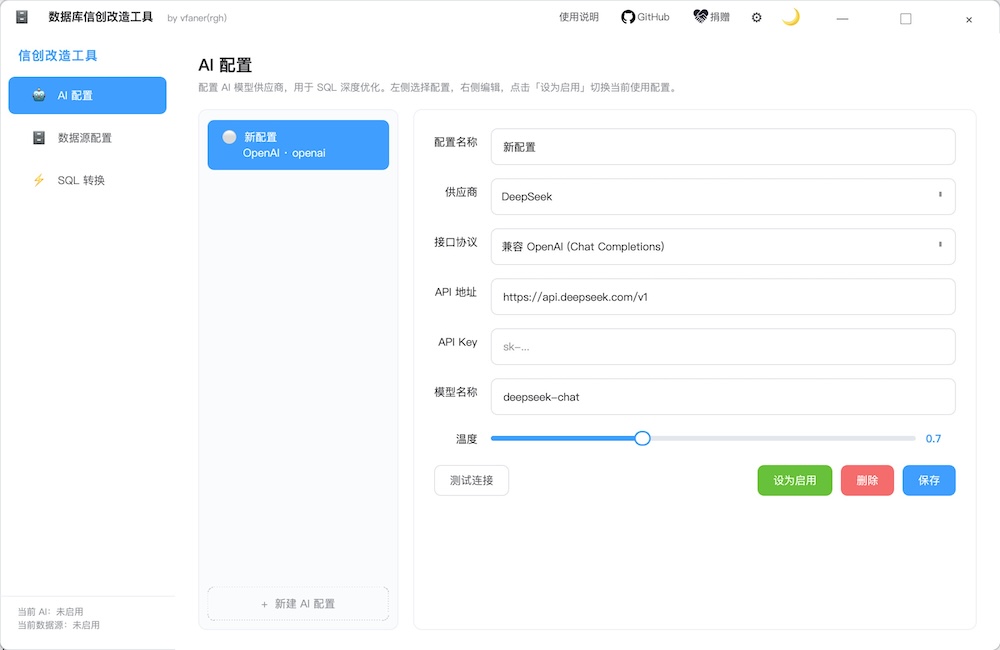The width and height of the screenshot is (1000, 650).
Task: Open the 接口协议 dropdown
Action: click(723, 246)
